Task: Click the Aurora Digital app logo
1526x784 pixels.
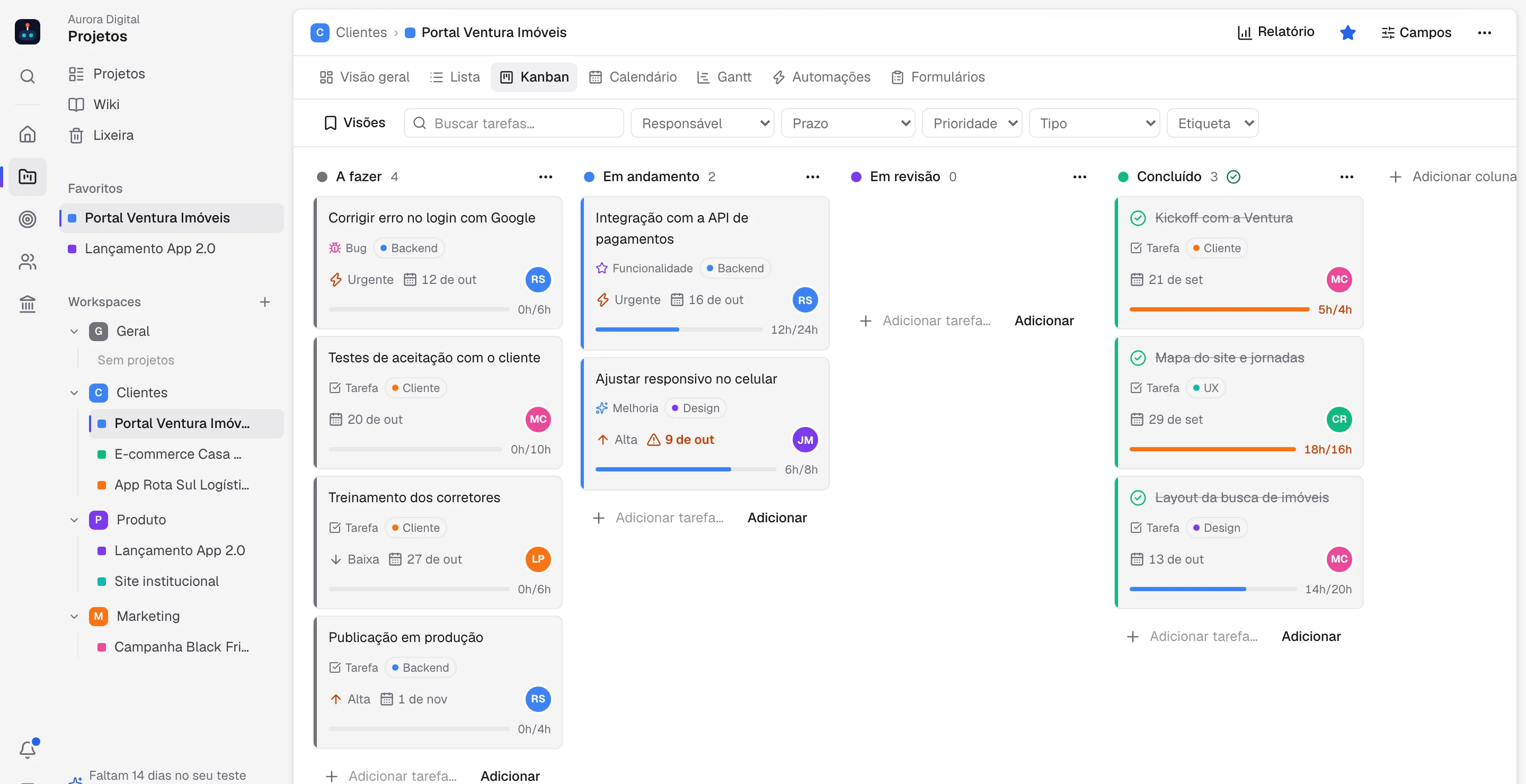Action: point(27,31)
